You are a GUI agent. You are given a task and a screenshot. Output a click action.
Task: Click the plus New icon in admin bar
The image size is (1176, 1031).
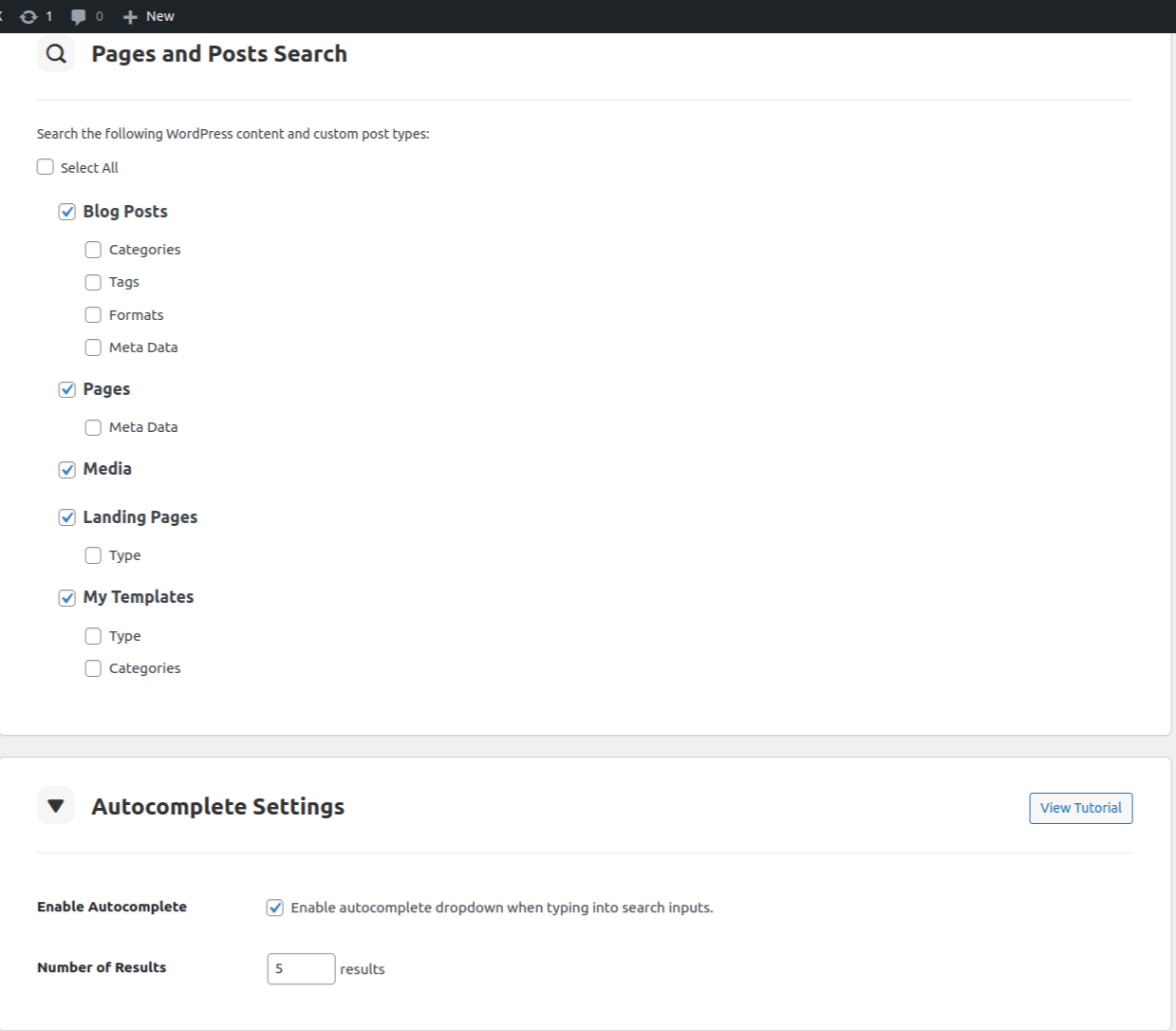(x=131, y=16)
